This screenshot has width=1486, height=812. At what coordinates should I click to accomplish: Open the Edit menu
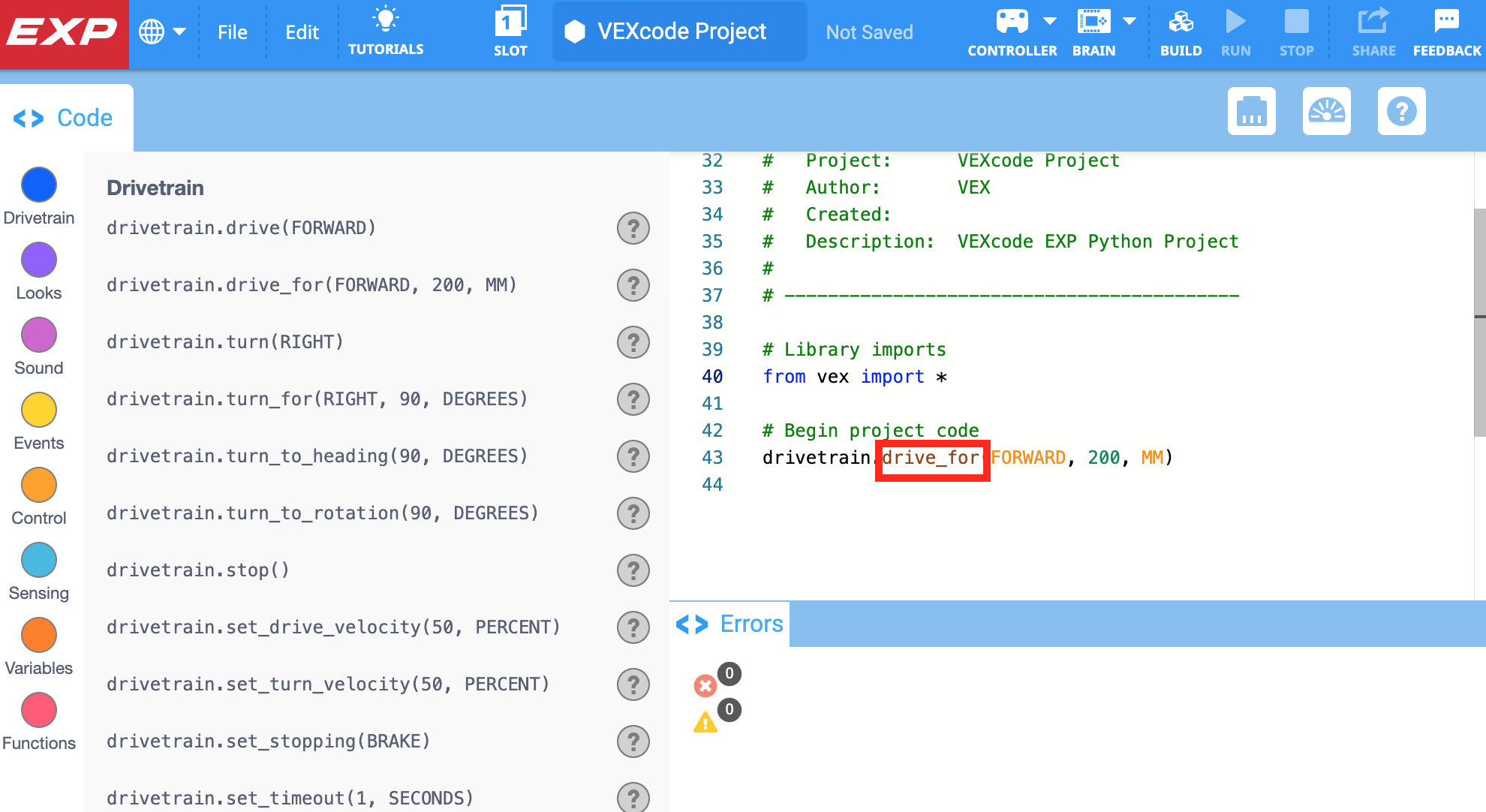coord(301,32)
